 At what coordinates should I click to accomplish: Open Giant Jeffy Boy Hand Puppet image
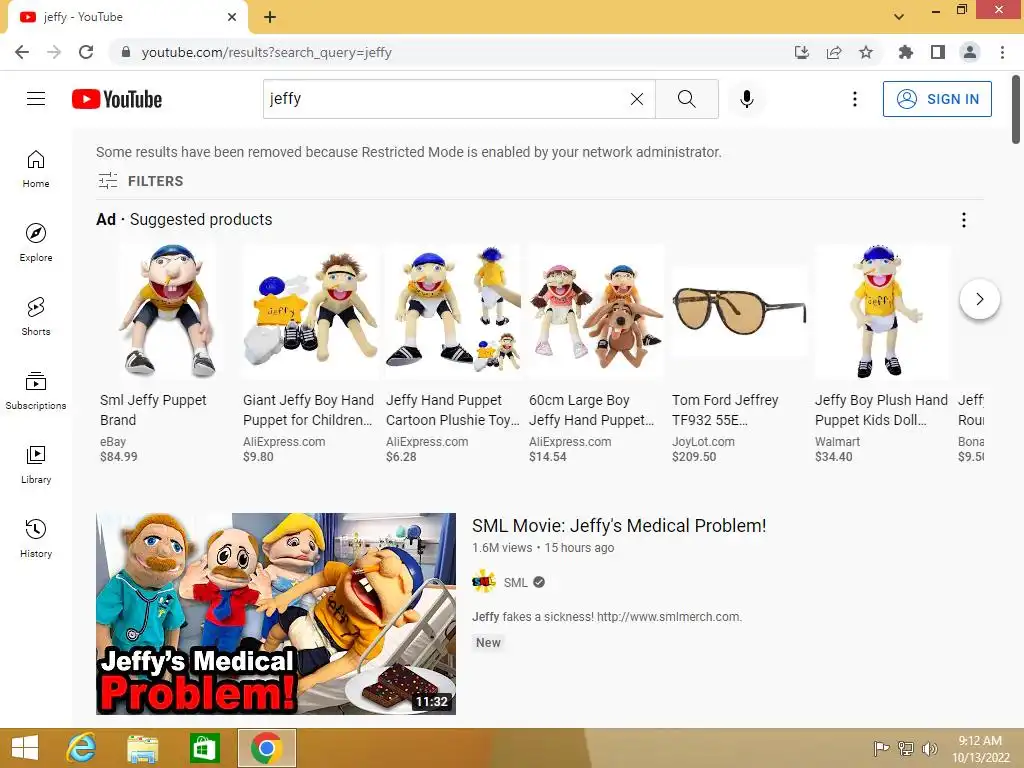tap(311, 312)
